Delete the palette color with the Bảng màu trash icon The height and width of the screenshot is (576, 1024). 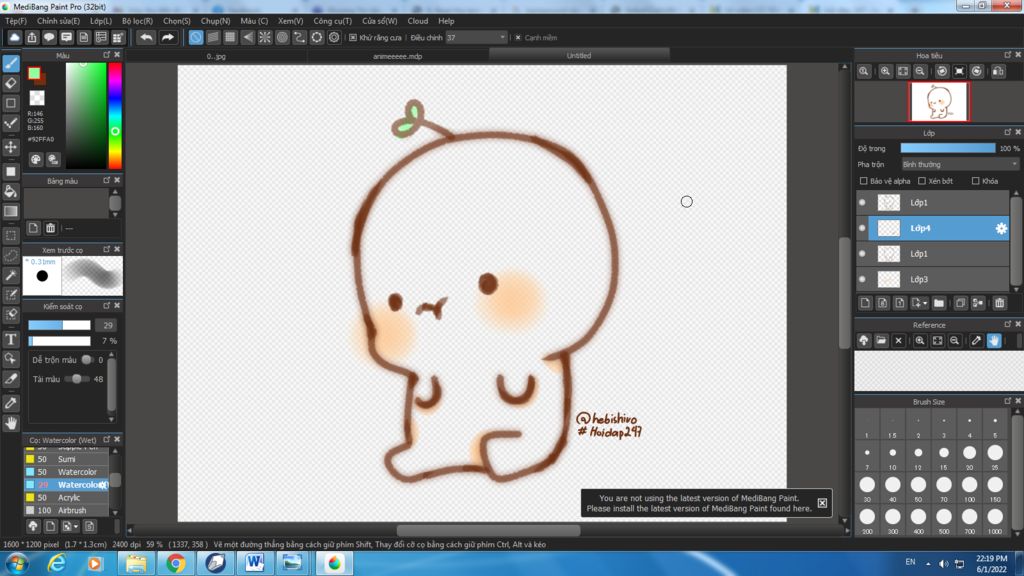click(x=50, y=228)
